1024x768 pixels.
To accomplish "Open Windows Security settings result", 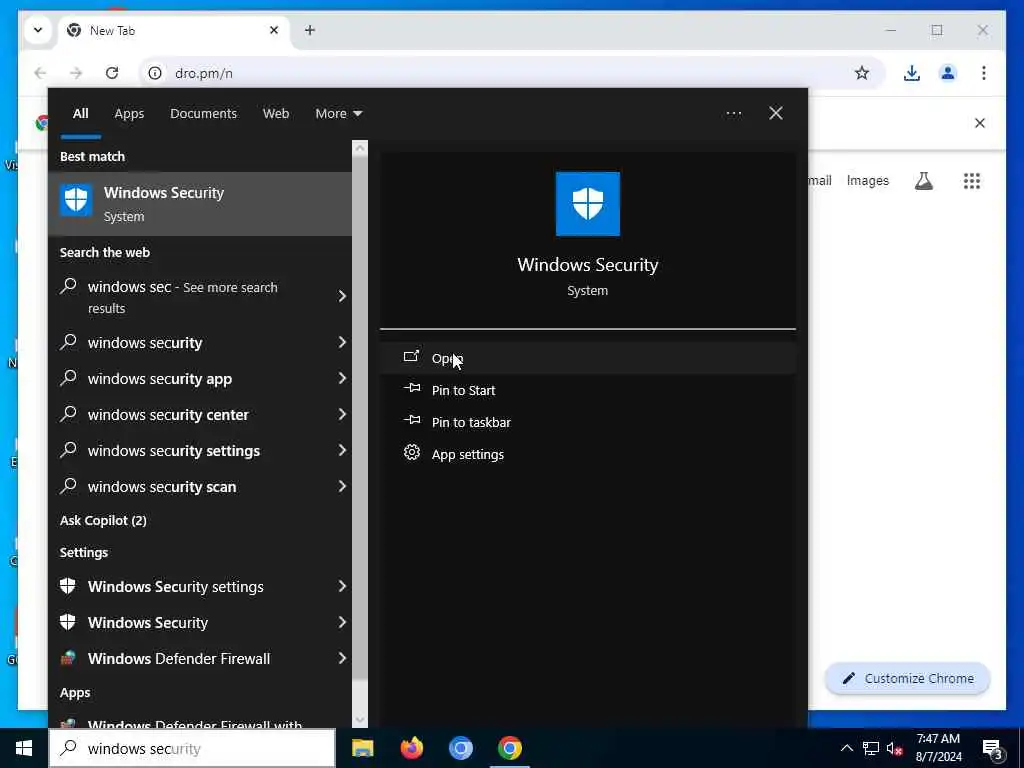I will 176,586.
